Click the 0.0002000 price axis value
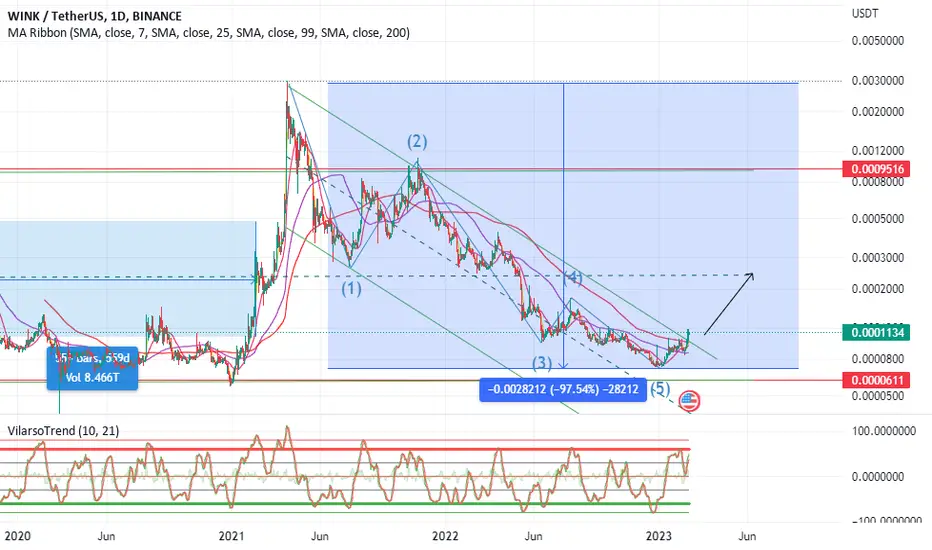This screenshot has width=932, height=550. click(878, 289)
